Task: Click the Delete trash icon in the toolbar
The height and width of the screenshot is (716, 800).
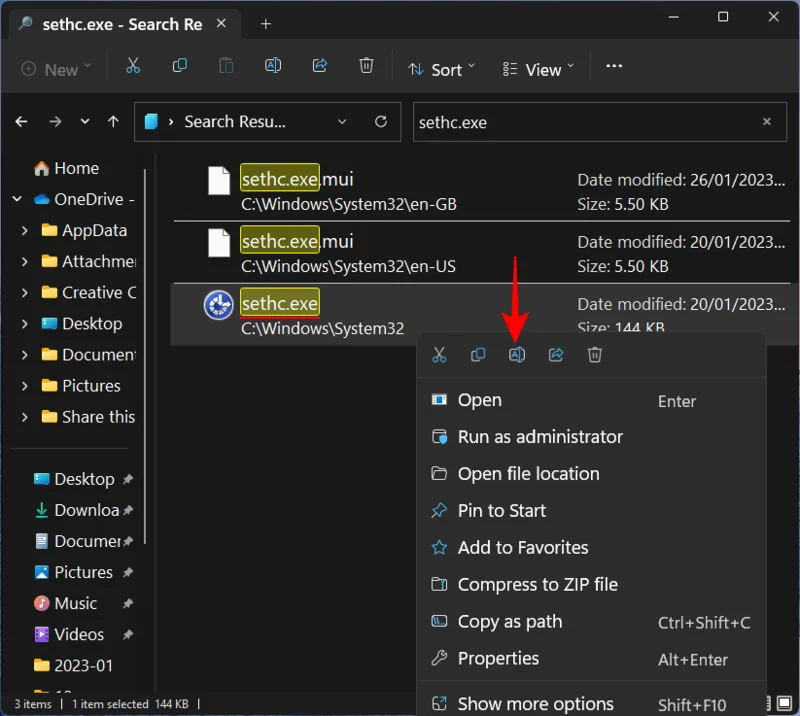Action: tap(366, 66)
